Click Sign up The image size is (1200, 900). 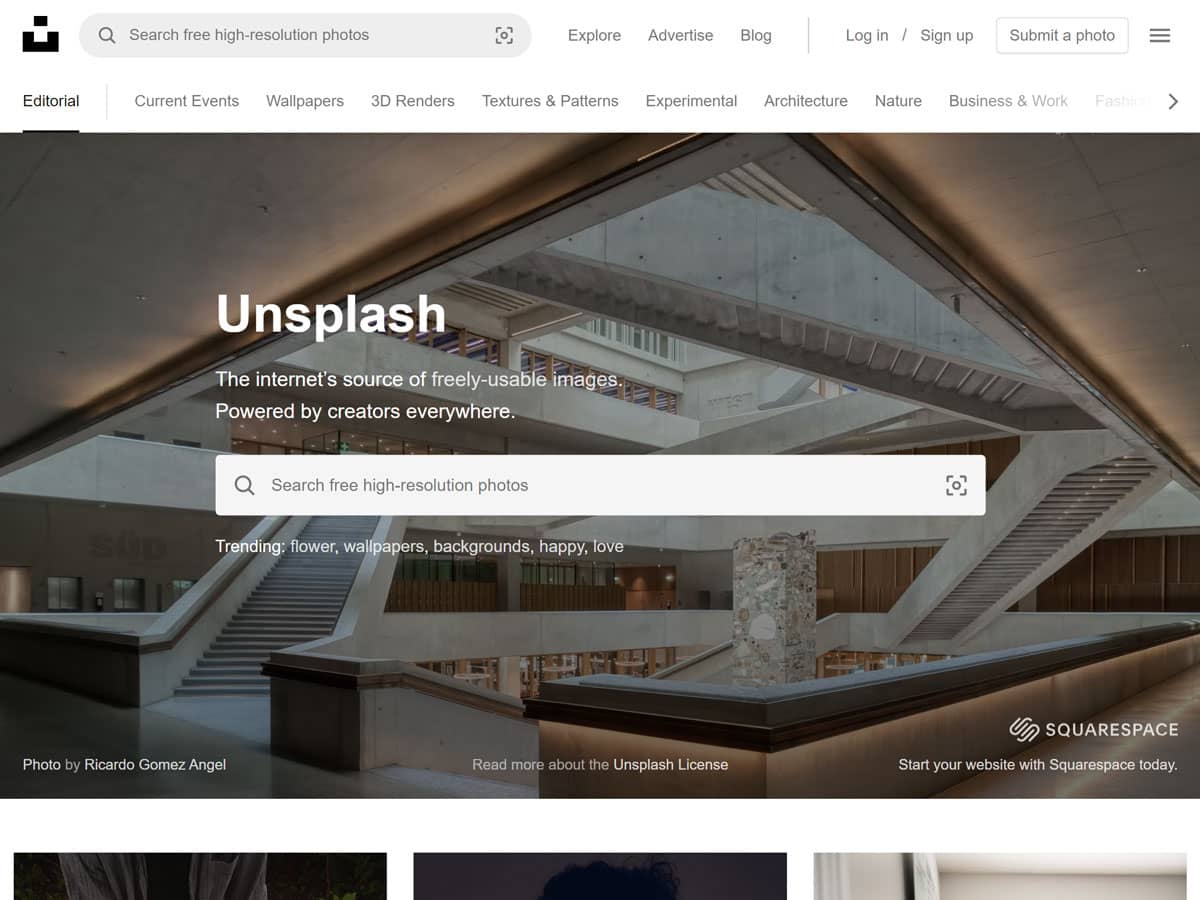pyautogui.click(x=946, y=35)
